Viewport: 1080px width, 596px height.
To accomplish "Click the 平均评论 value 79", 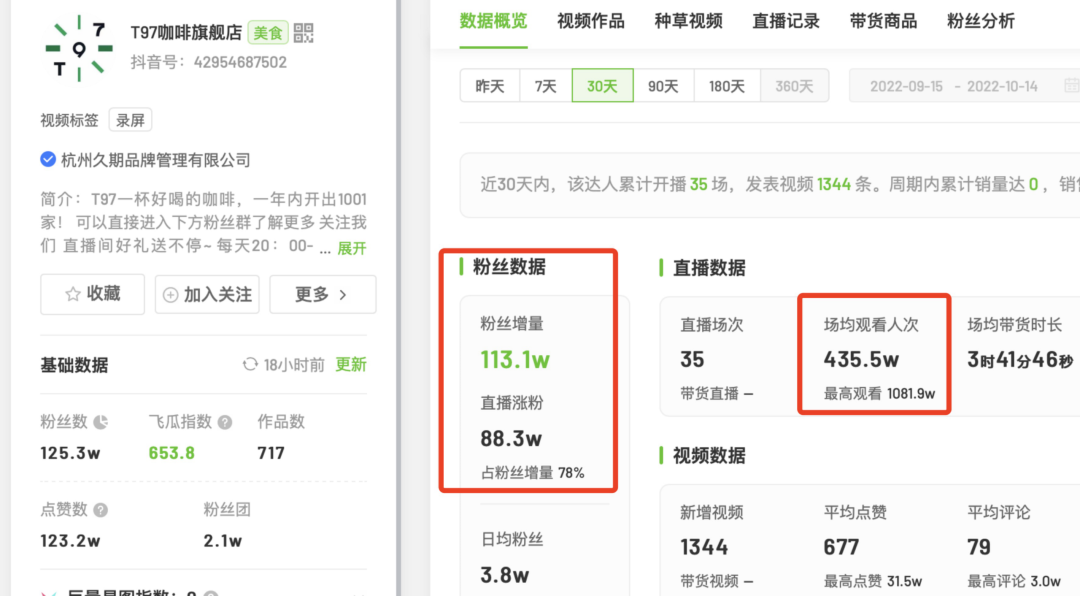I will (979, 547).
